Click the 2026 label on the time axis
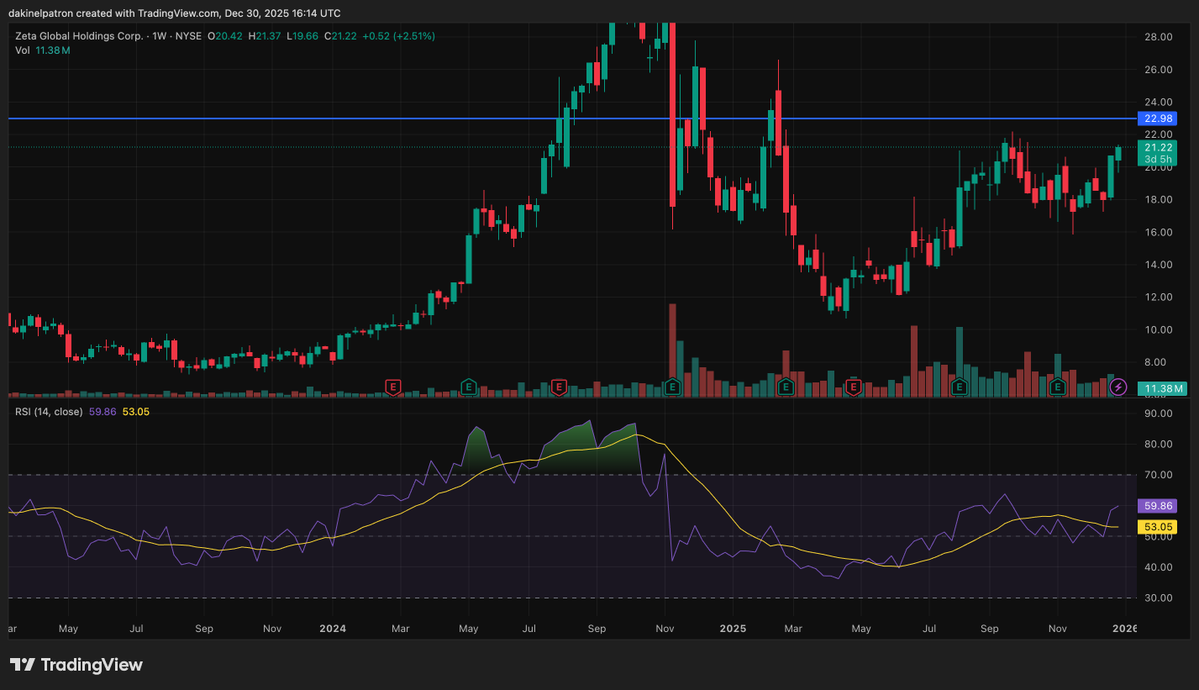Image resolution: width=1199 pixels, height=690 pixels. 1124,629
